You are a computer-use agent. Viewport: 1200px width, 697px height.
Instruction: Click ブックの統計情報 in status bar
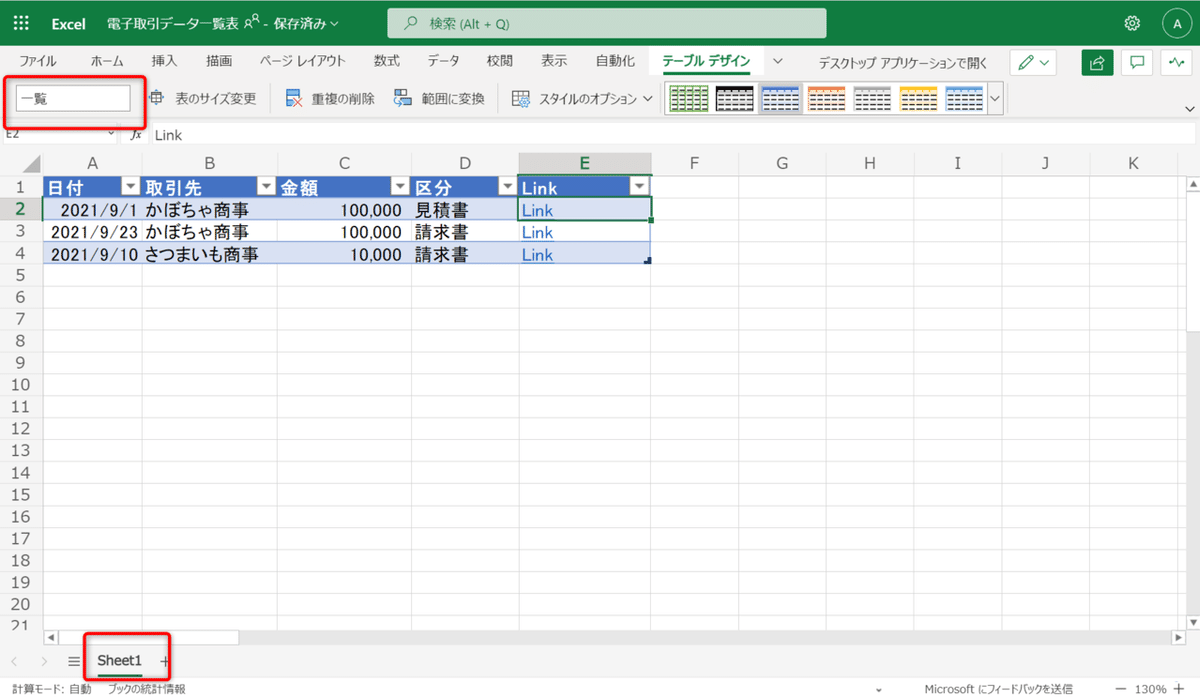click(146, 689)
